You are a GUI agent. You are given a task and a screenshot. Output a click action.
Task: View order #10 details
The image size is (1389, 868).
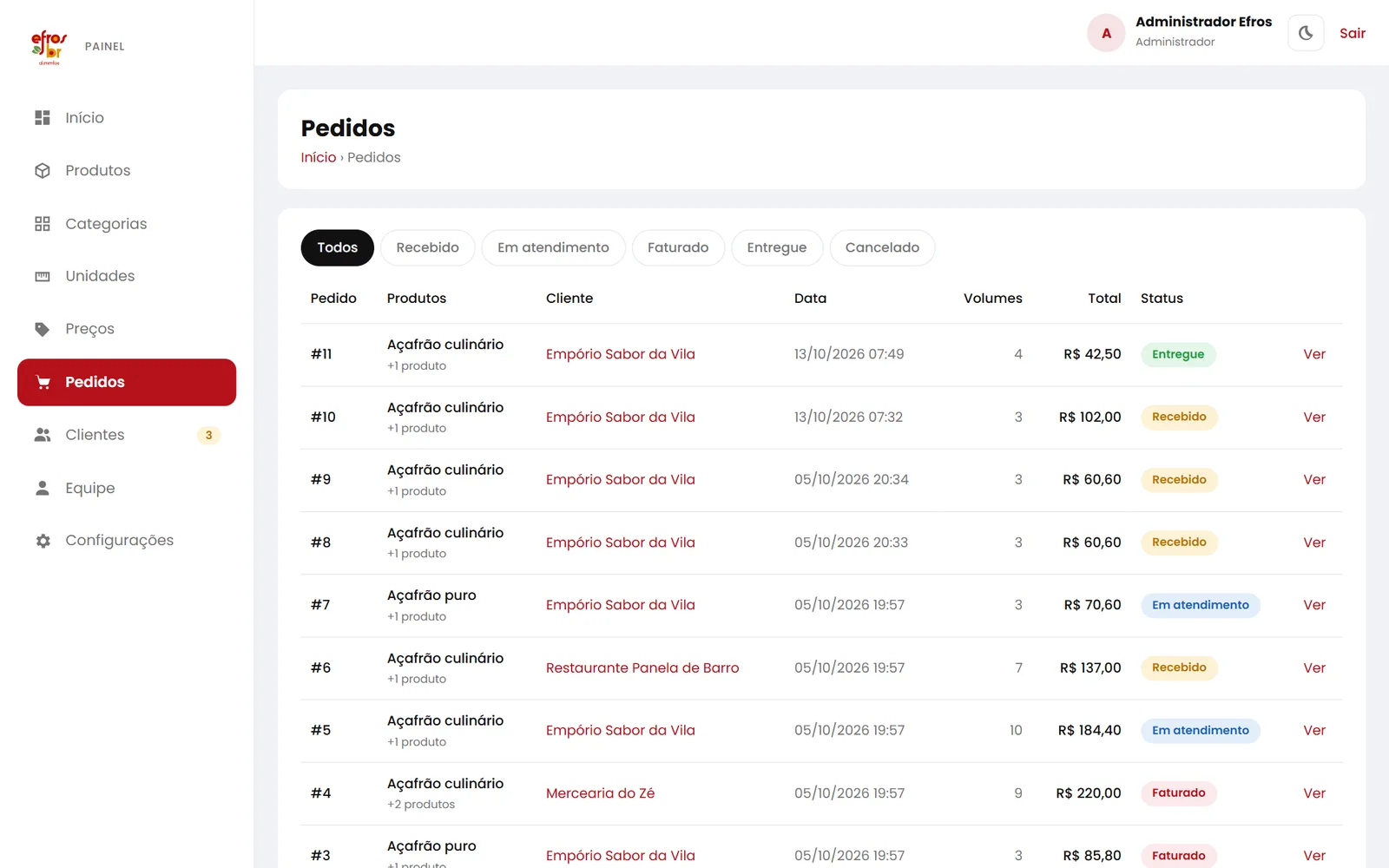1314,417
